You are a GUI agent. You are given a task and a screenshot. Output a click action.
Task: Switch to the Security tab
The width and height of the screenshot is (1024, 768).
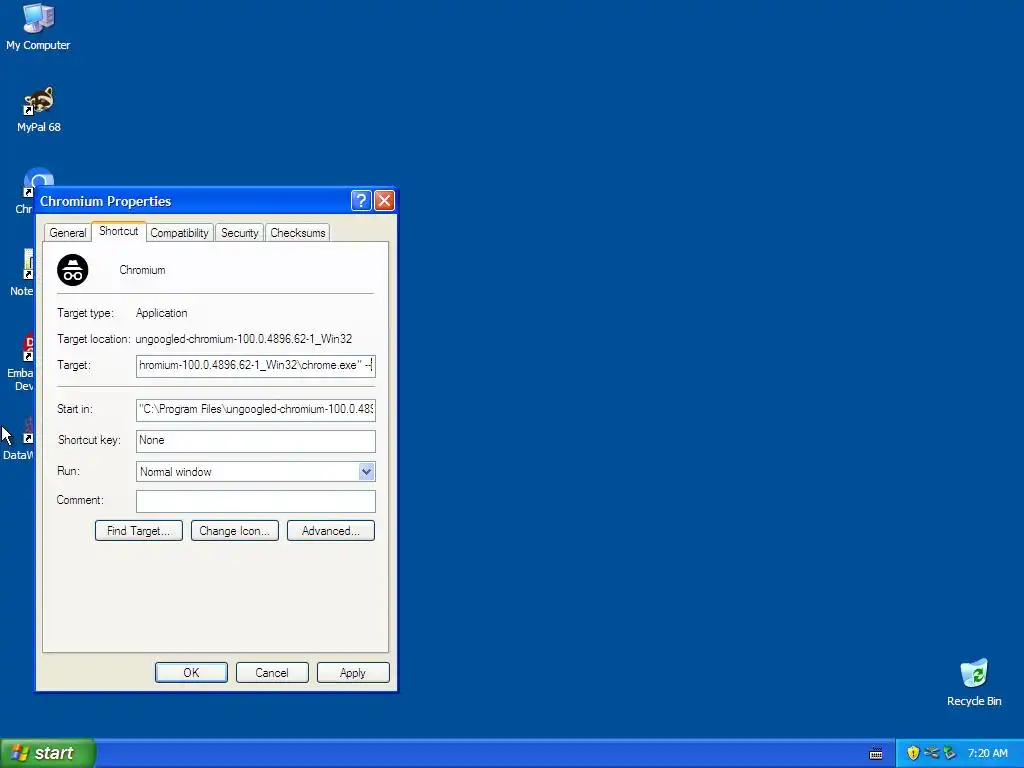click(240, 232)
